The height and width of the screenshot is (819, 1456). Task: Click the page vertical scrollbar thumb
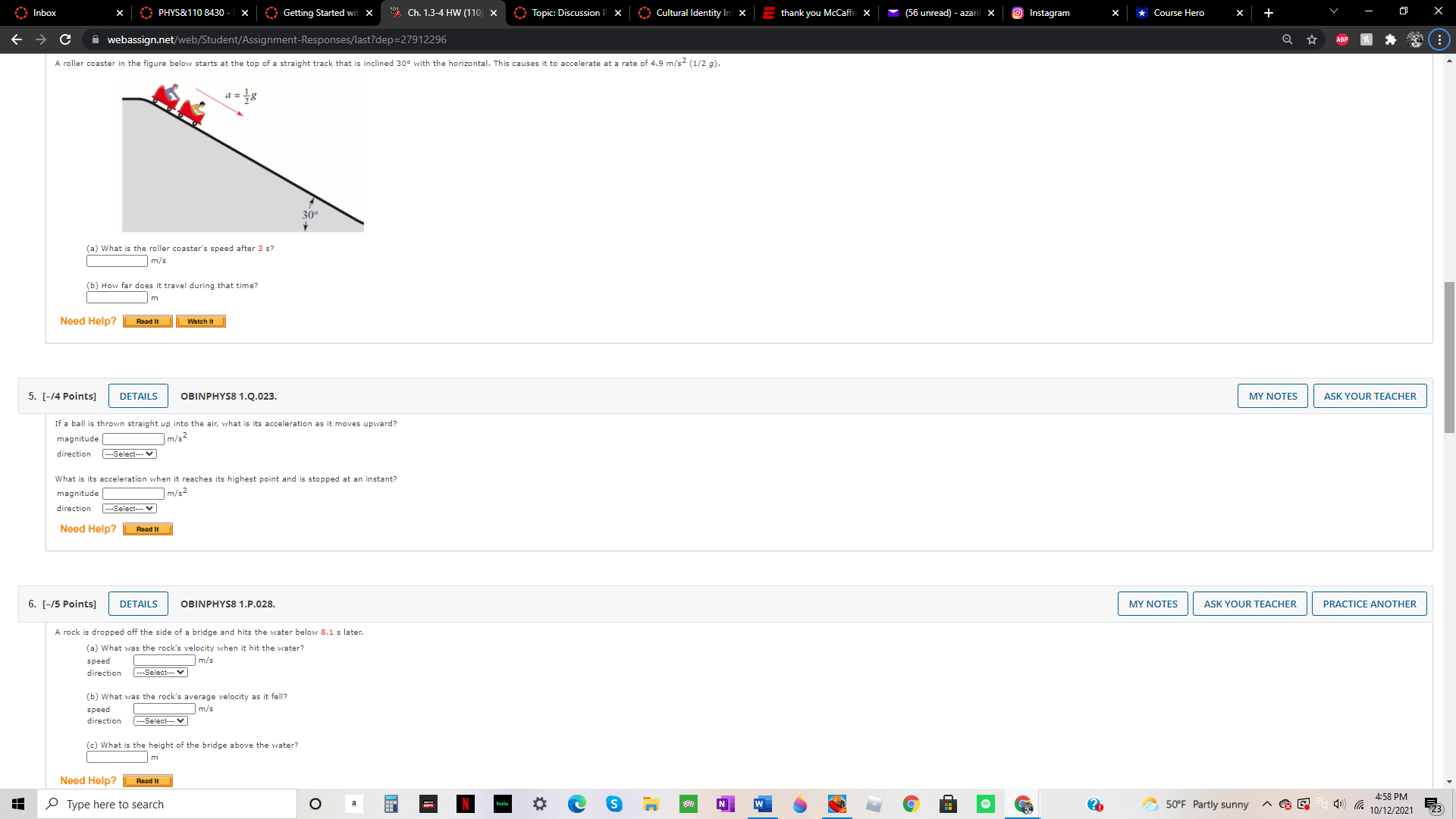[x=1449, y=356]
